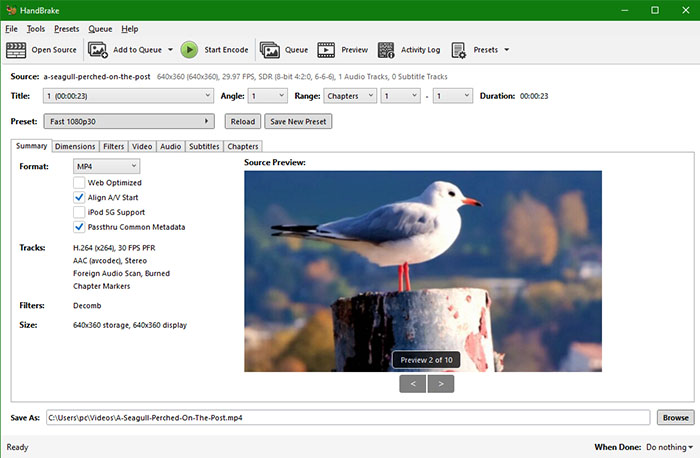Open the When Done Do nothing dropdown
Screen dimensions: 700x458
(x=669, y=447)
